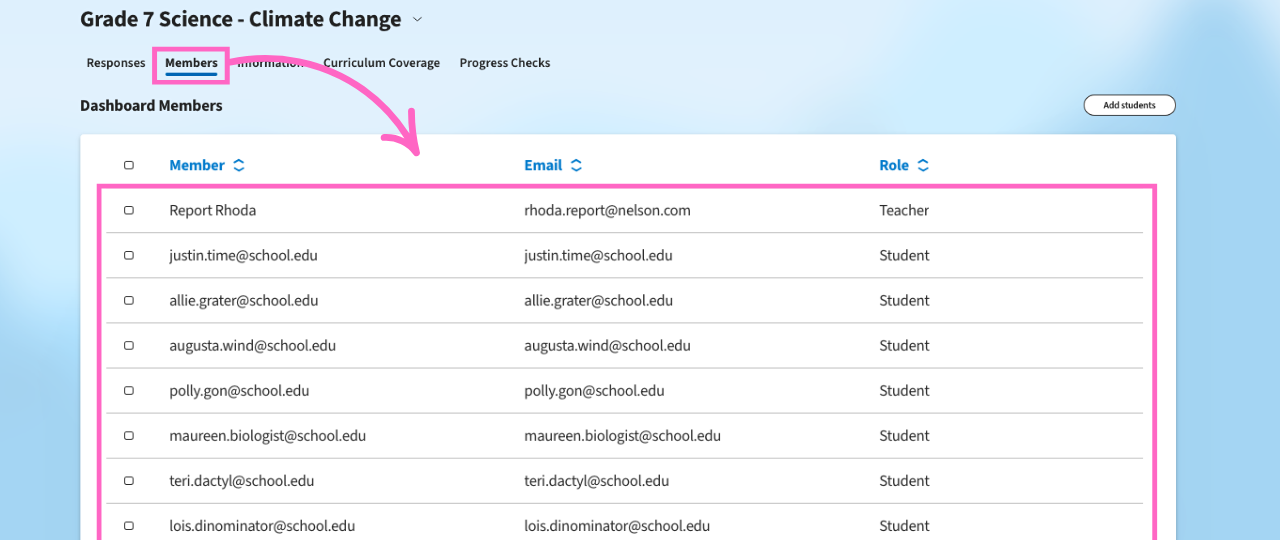
Task: Click teri.dactyl@school.edu in the Email column
Action: click(x=596, y=480)
